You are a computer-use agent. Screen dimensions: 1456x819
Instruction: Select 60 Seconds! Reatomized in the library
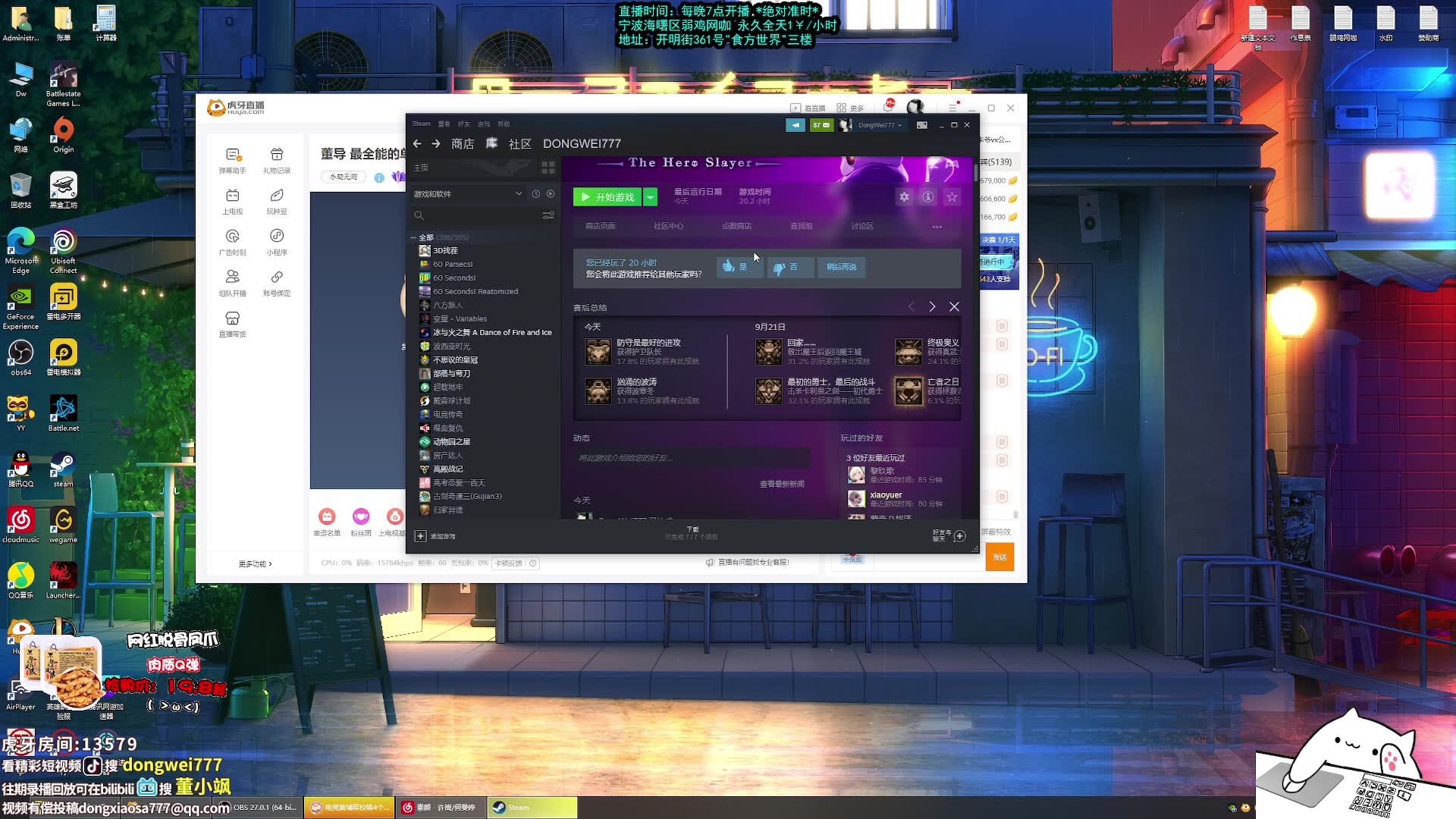pos(475,291)
